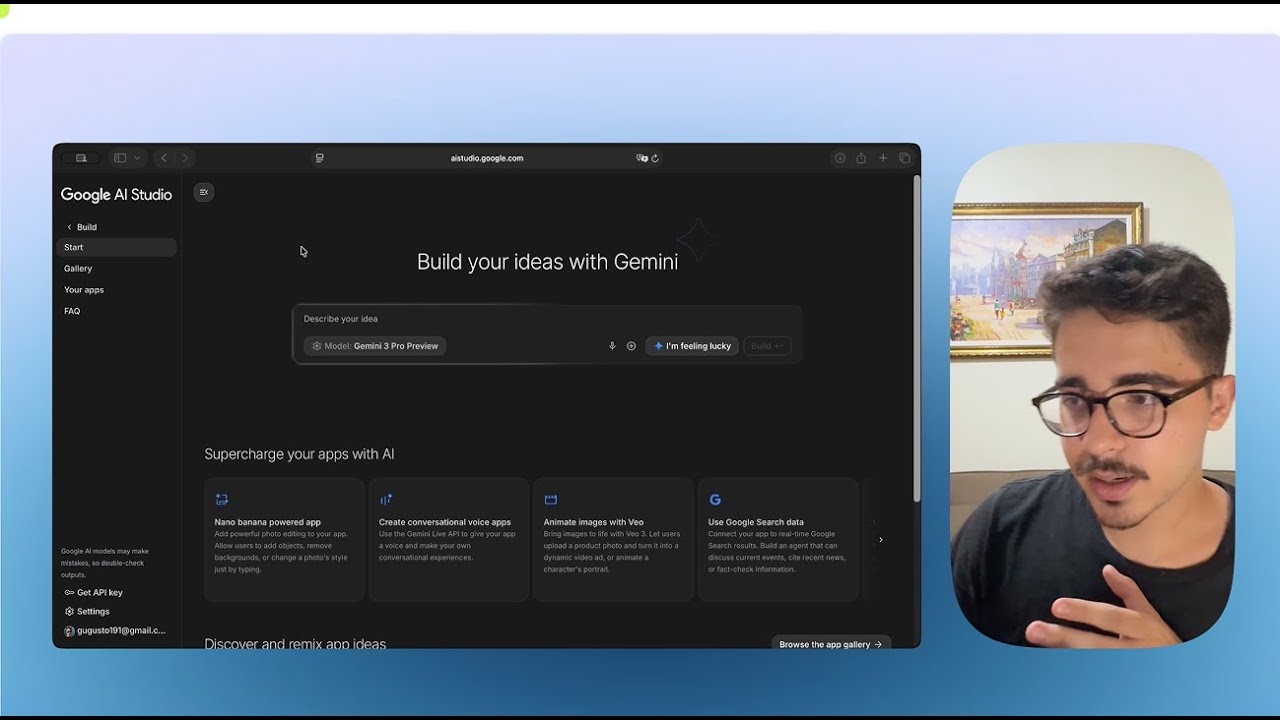This screenshot has height=720, width=1280.
Task: Click the I'm feeling lucky button
Action: click(x=692, y=346)
